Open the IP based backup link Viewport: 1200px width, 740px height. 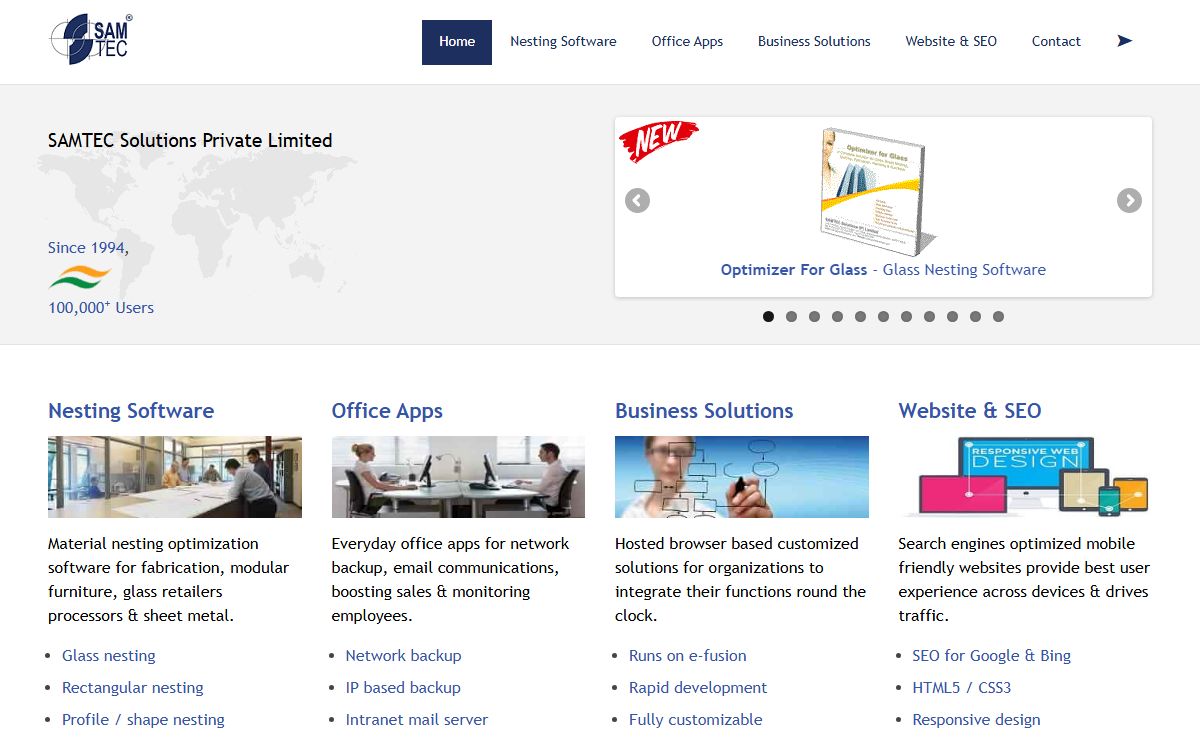coord(403,688)
